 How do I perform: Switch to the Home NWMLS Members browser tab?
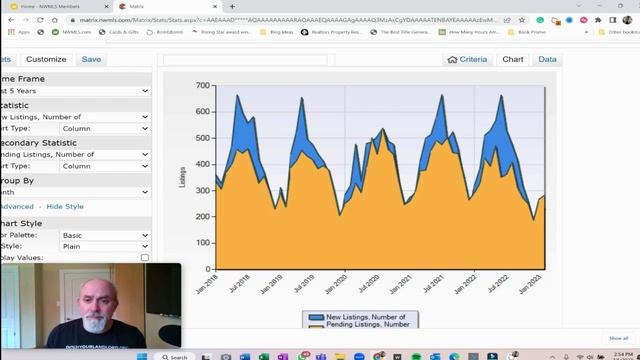(x=60, y=7)
